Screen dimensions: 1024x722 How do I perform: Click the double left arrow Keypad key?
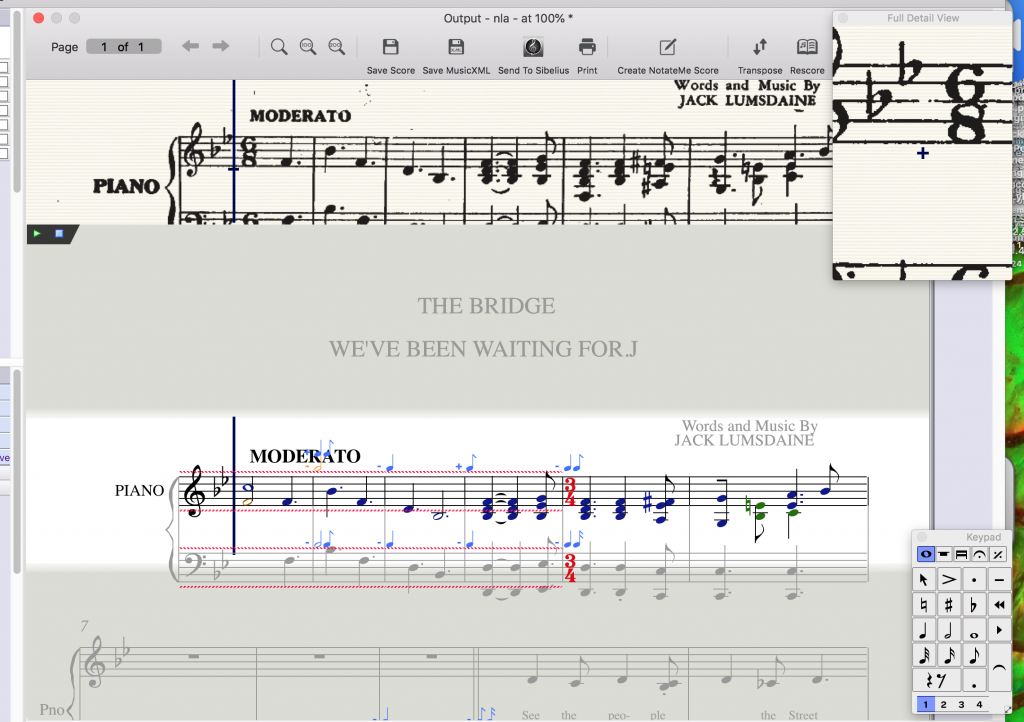coord(999,605)
